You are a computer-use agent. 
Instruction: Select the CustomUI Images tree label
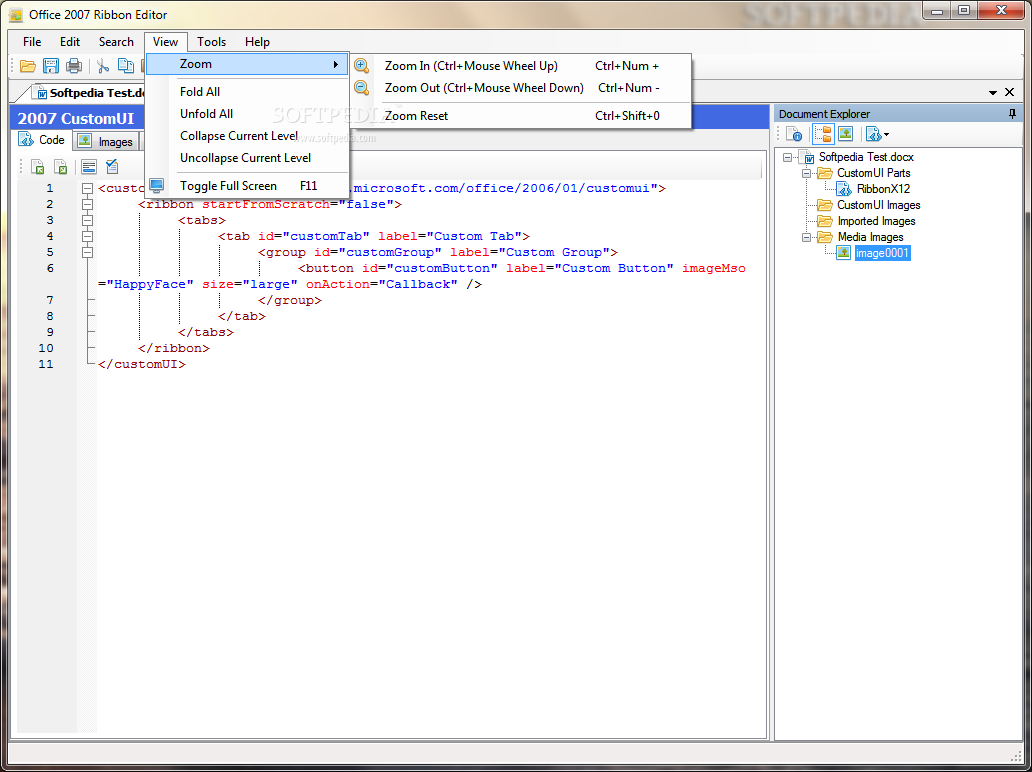(x=879, y=205)
